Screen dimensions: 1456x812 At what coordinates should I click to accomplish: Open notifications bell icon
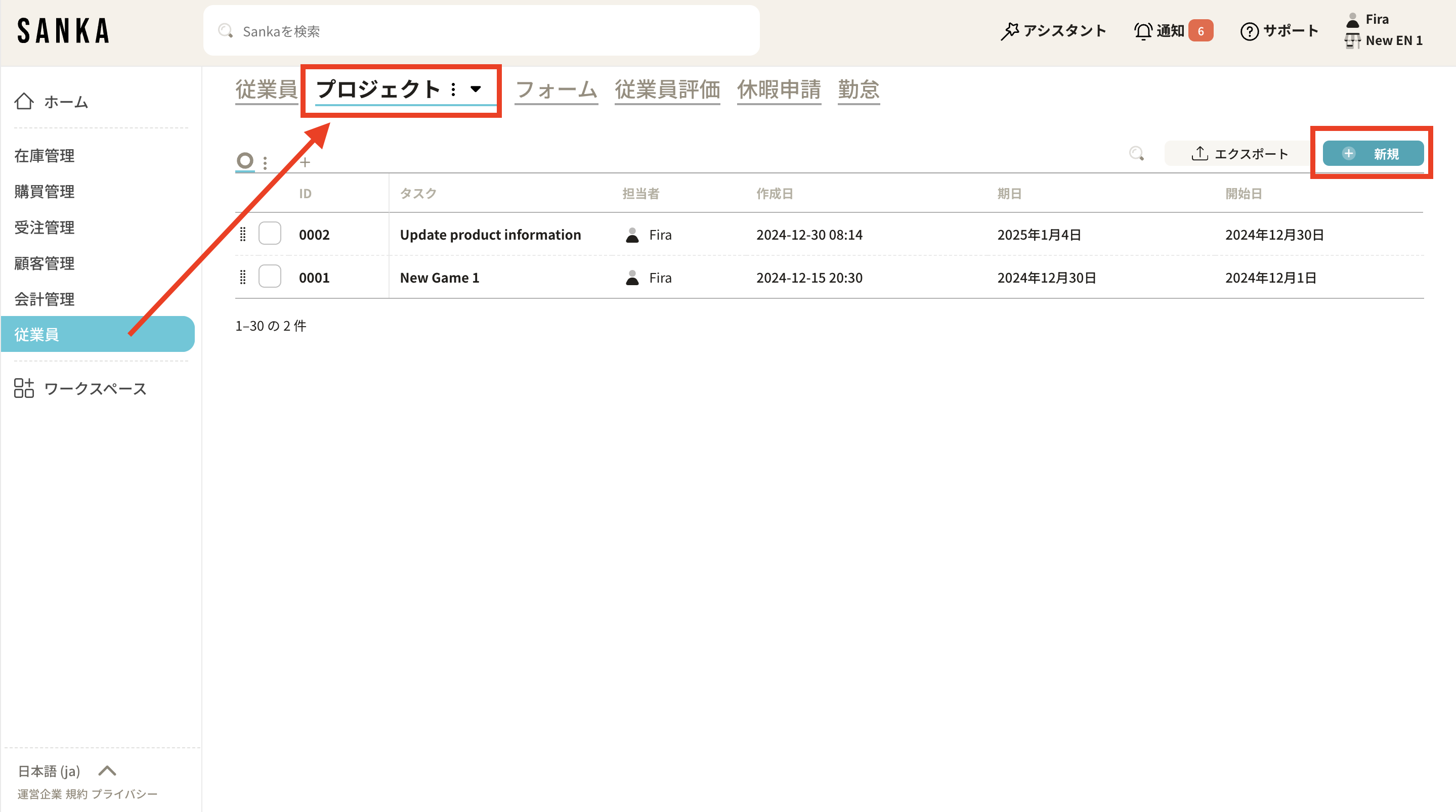click(x=1143, y=31)
